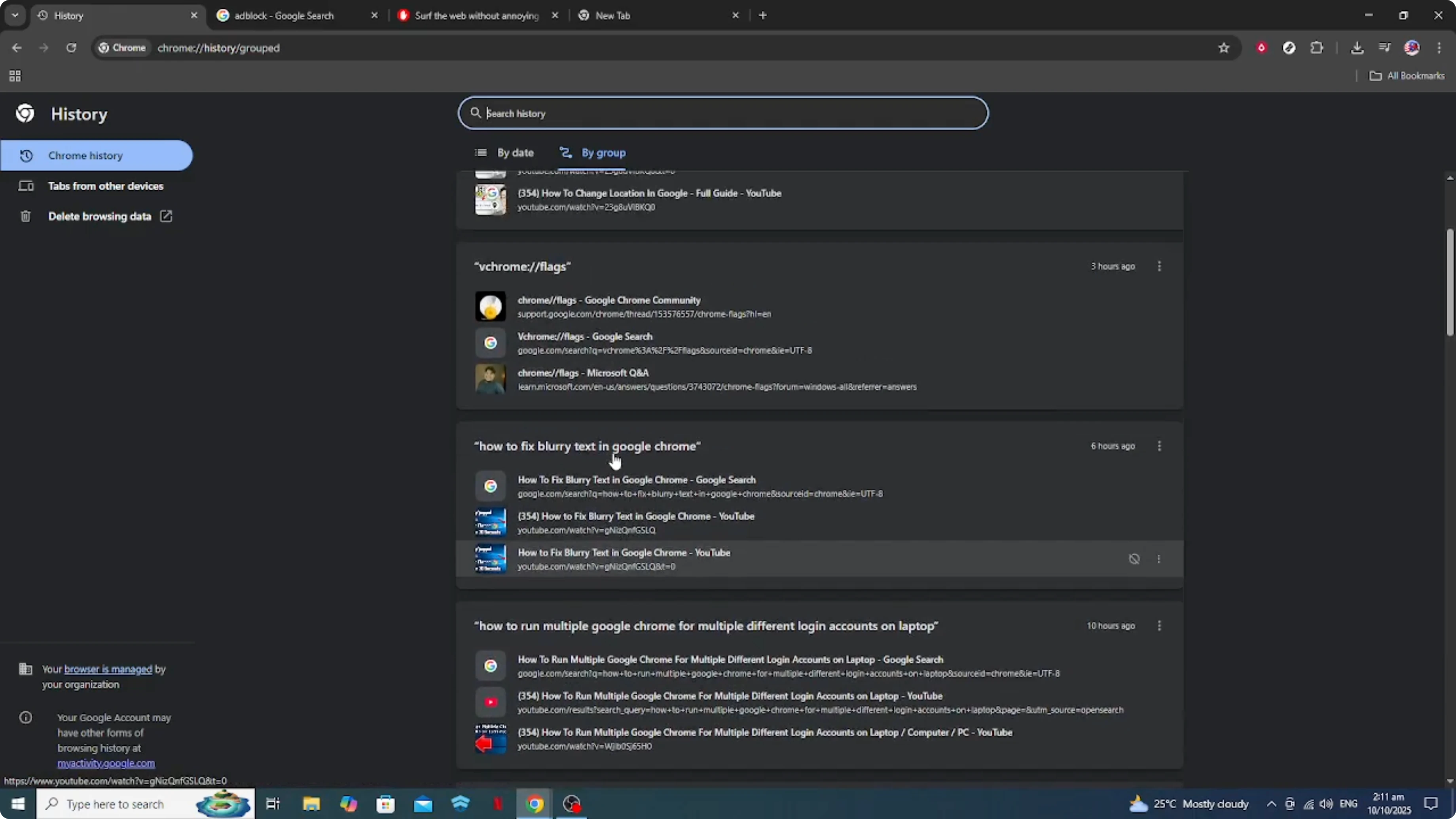Select Delete browsing data in the sidebar
The width and height of the screenshot is (1456, 819).
[x=99, y=216]
